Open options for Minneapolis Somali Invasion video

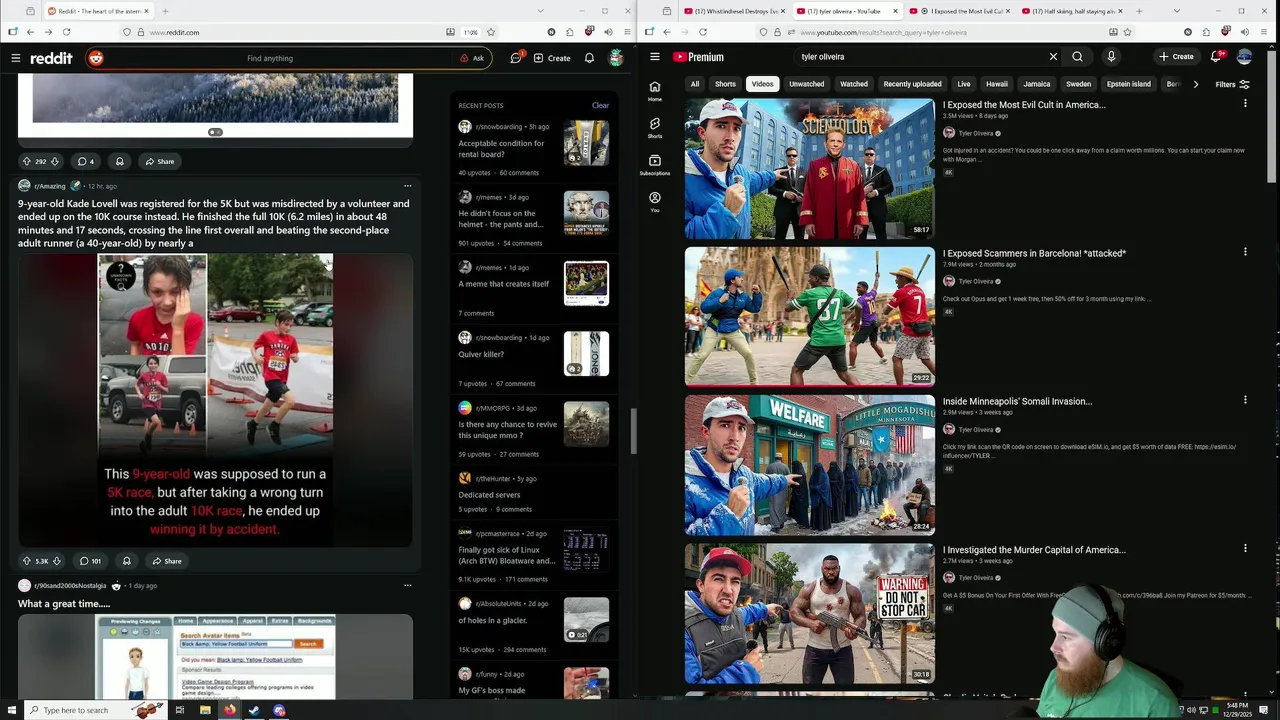1245,400
